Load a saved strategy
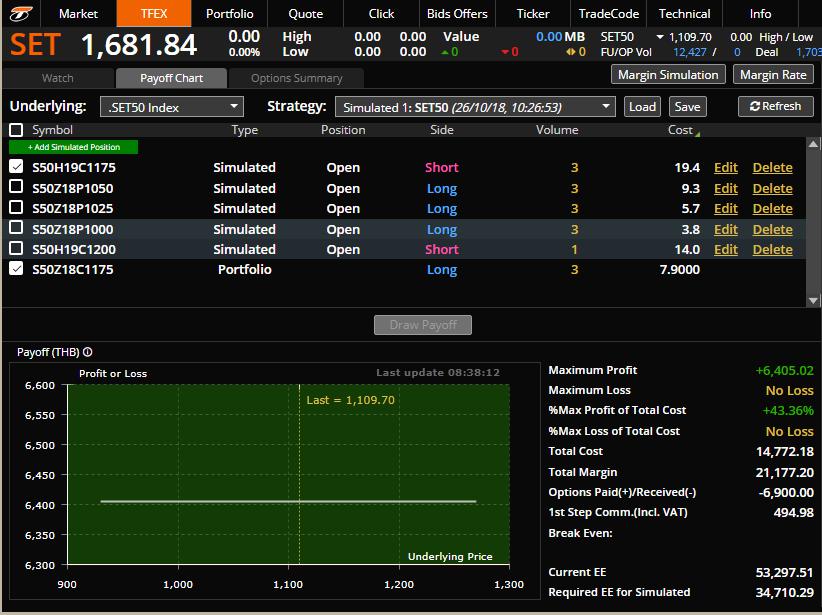Image resolution: width=822 pixels, height=615 pixels. (x=642, y=106)
